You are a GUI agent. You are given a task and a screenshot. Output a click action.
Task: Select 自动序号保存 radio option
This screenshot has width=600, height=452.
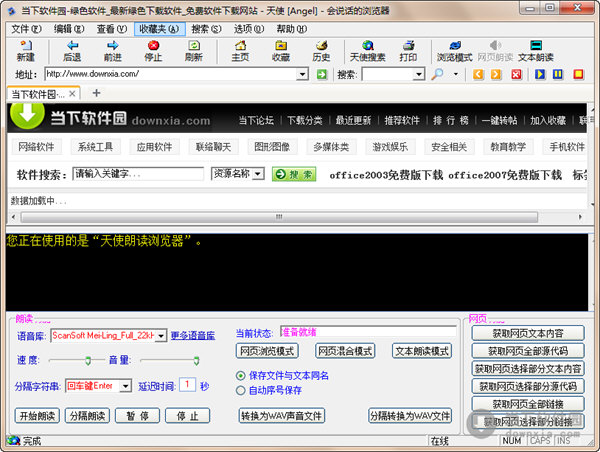(x=240, y=391)
